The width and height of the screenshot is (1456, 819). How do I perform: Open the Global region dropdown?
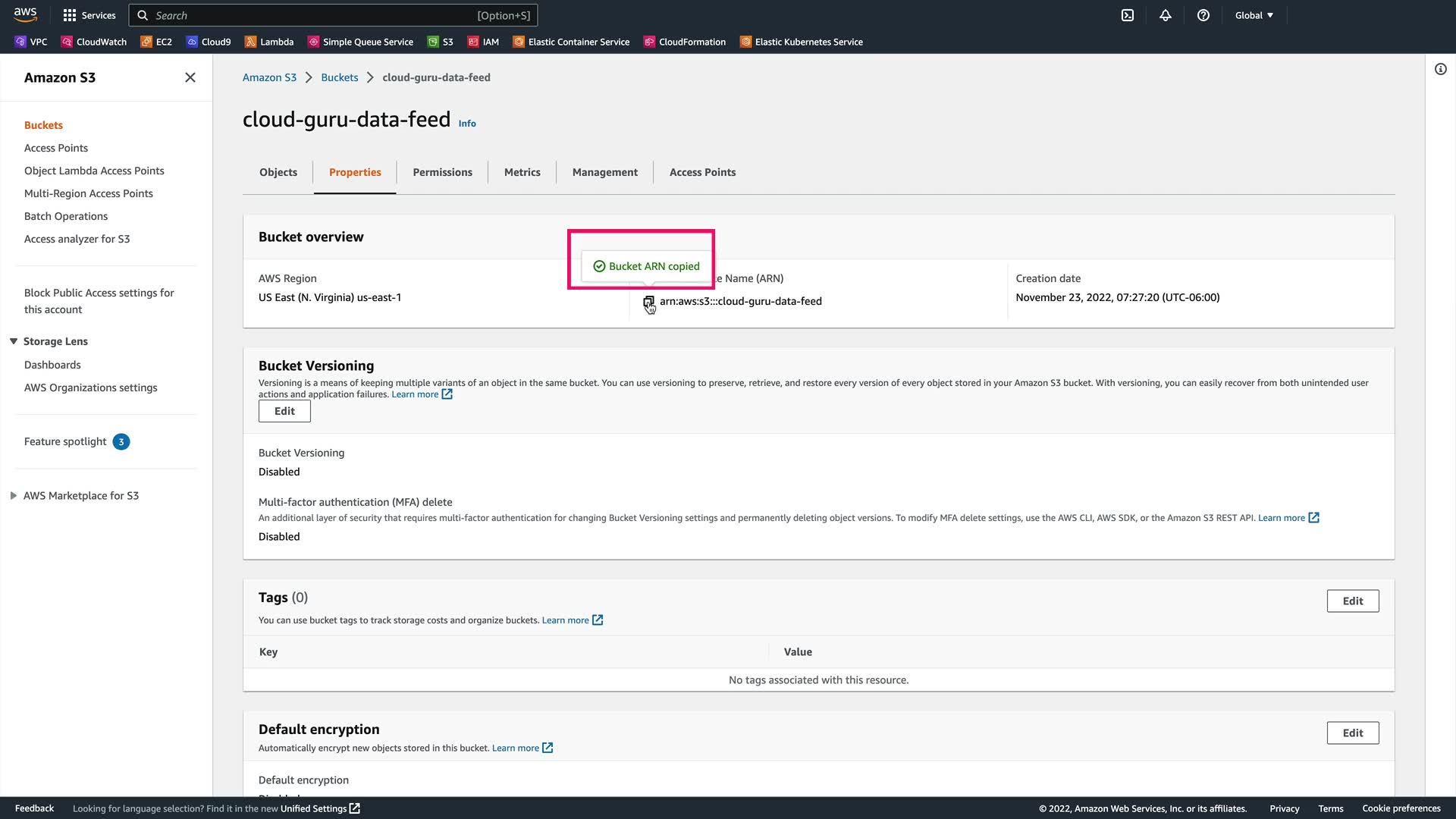[1254, 15]
